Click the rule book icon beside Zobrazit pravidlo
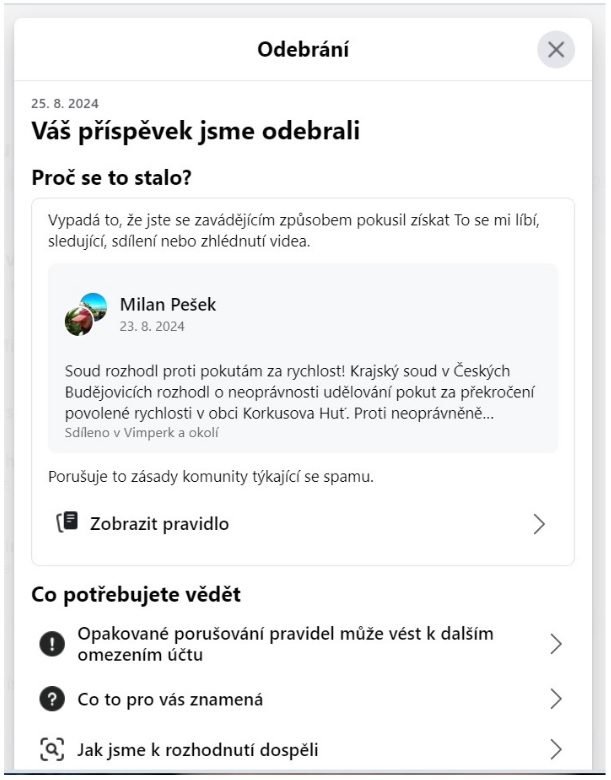The height and width of the screenshot is (780, 611). 66,523
